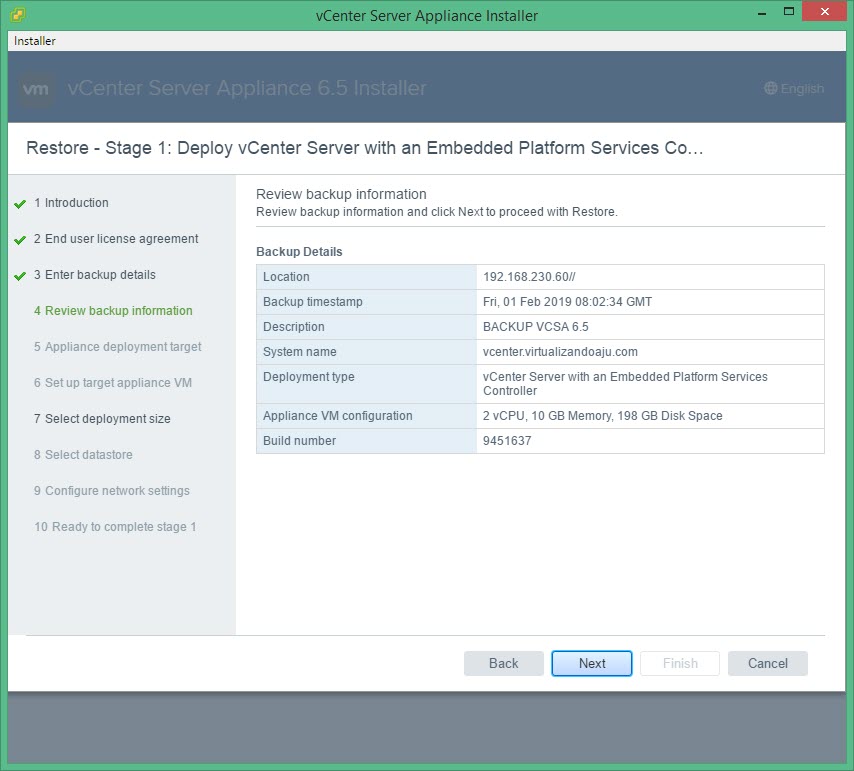854x771 pixels.
Task: Click the Next button
Action: click(592, 663)
